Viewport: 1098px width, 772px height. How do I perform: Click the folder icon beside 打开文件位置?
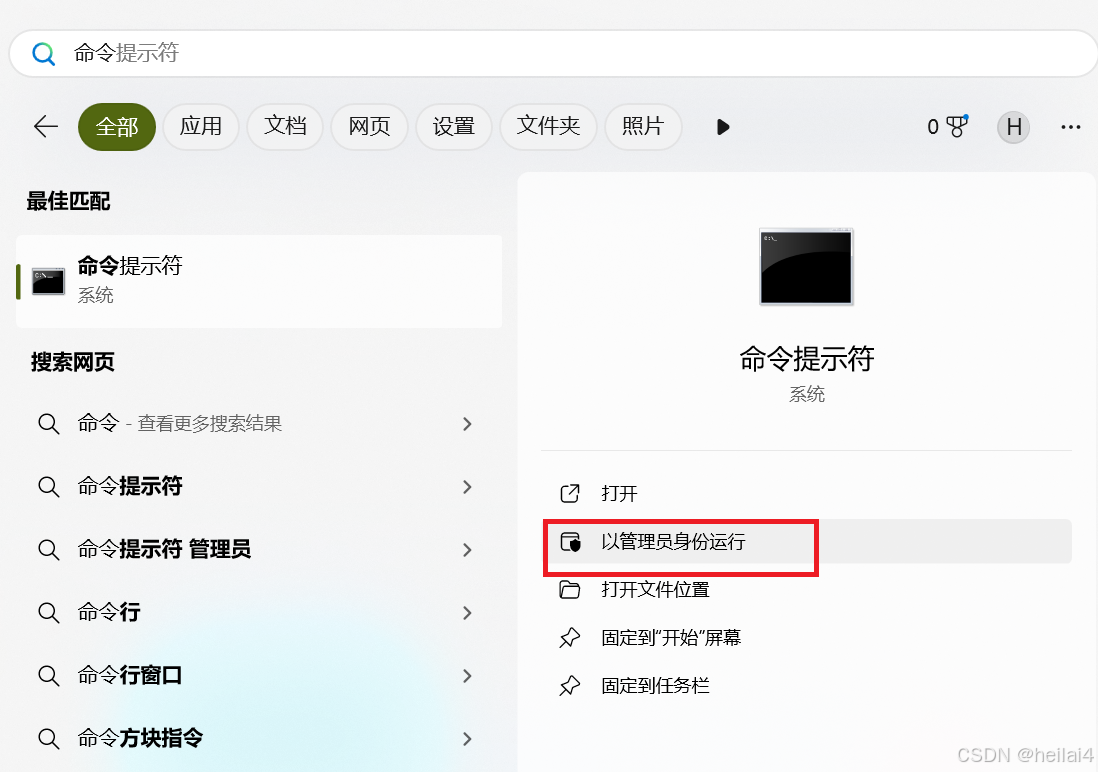click(569, 590)
